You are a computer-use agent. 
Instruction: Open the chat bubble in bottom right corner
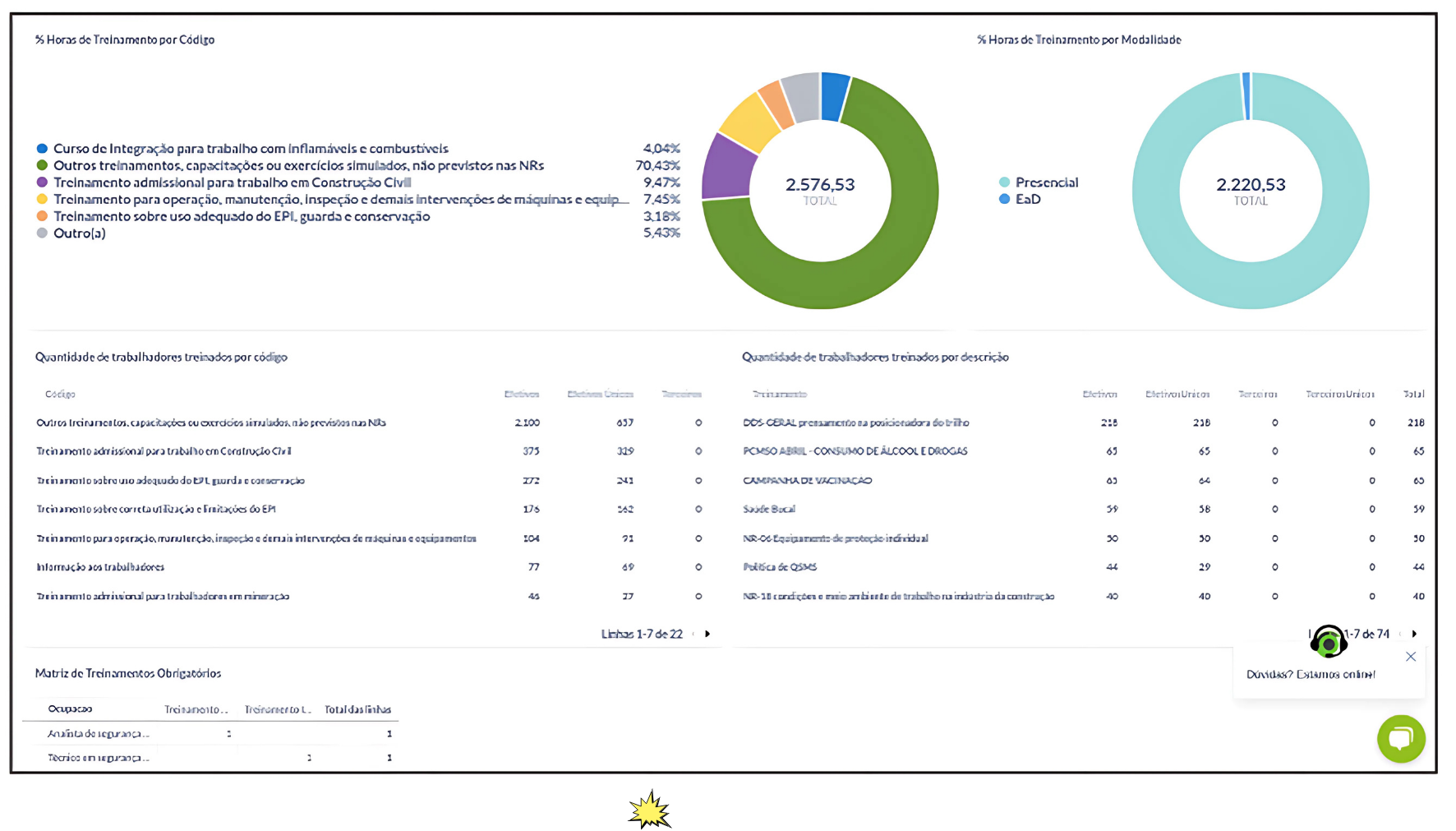[x=1402, y=739]
